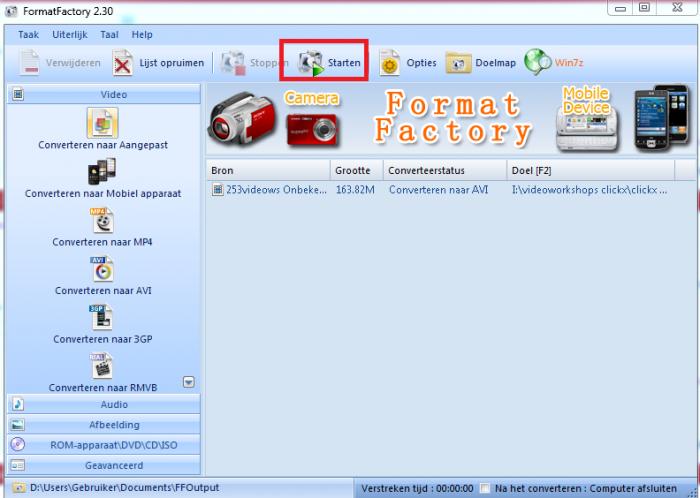Click the I:\videoworkshops clickx destination cell
The height and width of the screenshot is (498, 700).
590,190
